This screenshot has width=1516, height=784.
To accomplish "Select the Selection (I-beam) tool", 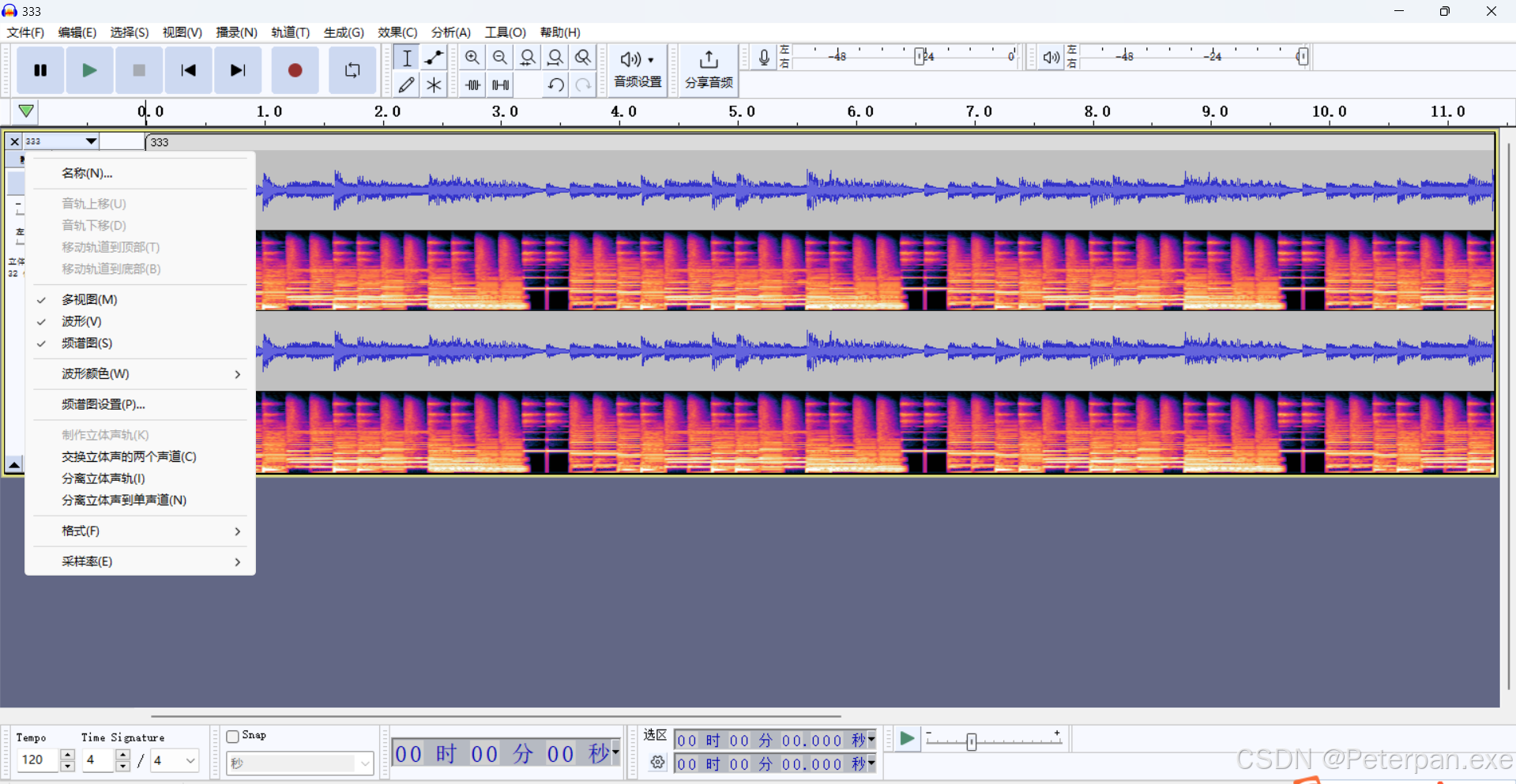I will (407, 58).
